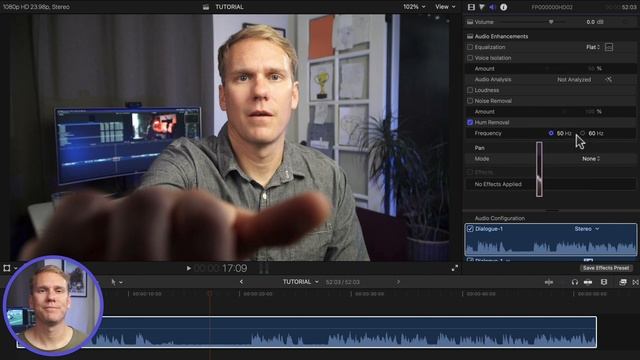Click the 'Audio Configuration' heading
The width and height of the screenshot is (640, 360).
[500, 218]
